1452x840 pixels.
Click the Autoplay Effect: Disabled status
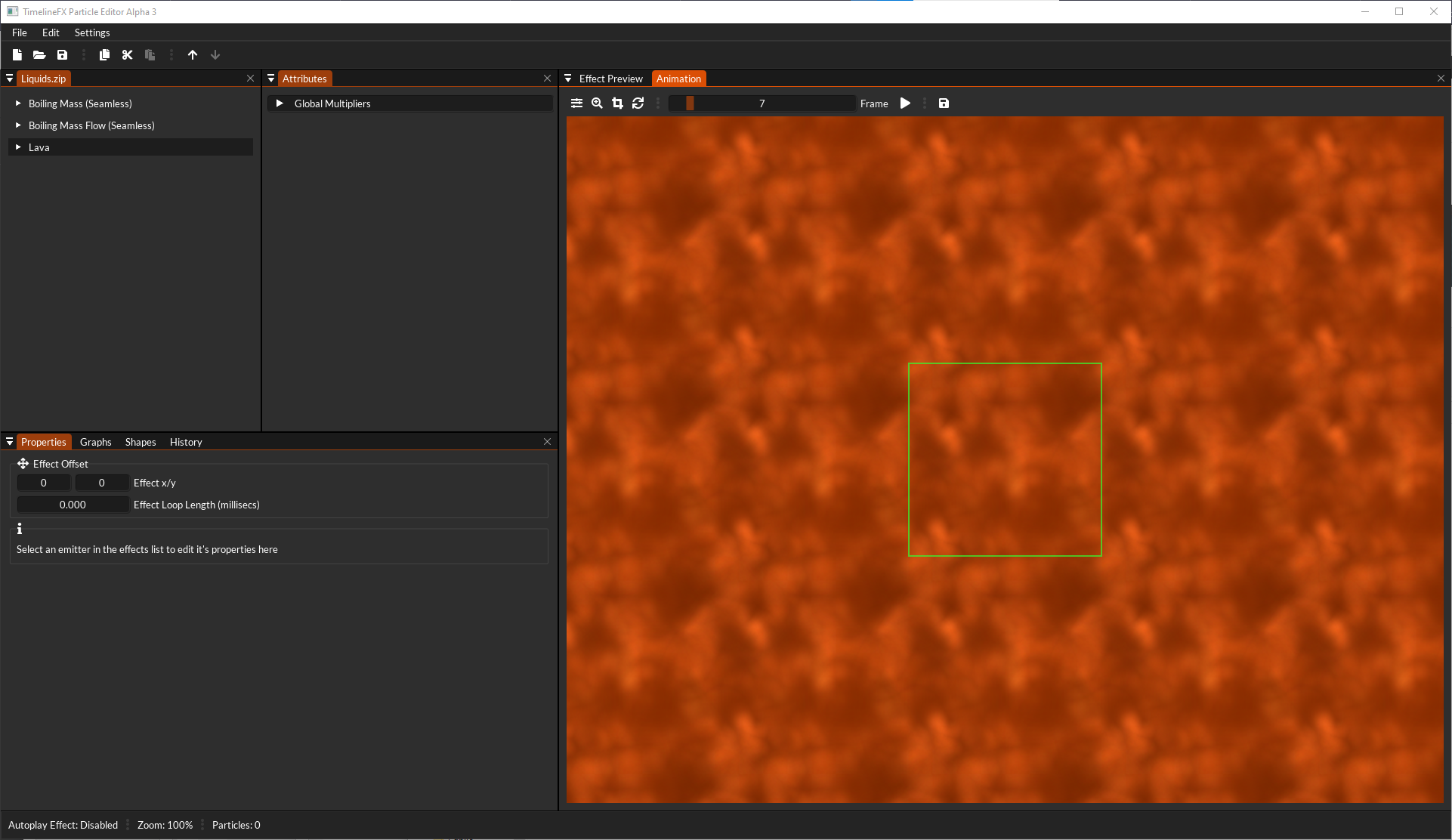(x=63, y=825)
